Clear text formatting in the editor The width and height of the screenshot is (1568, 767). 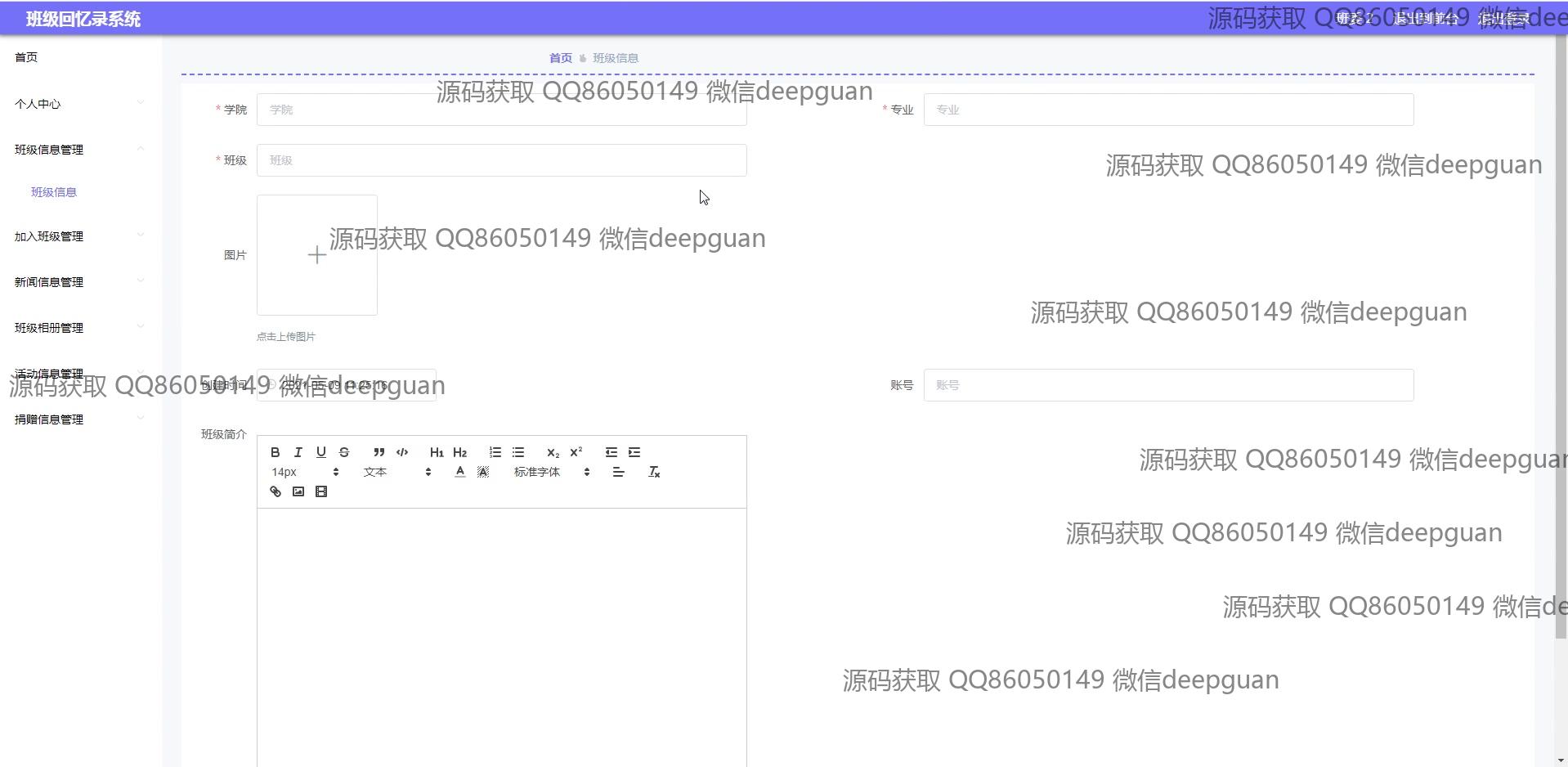654,472
